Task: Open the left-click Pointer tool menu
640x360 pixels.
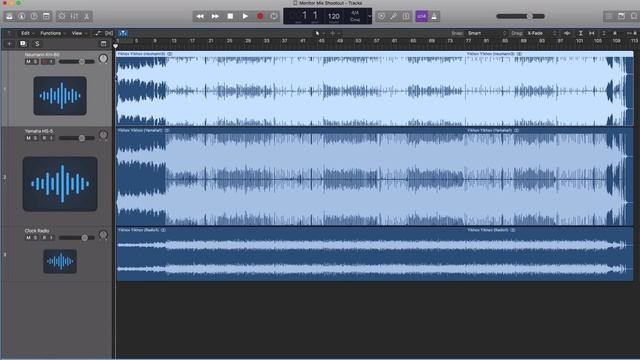Action: click(x=319, y=33)
